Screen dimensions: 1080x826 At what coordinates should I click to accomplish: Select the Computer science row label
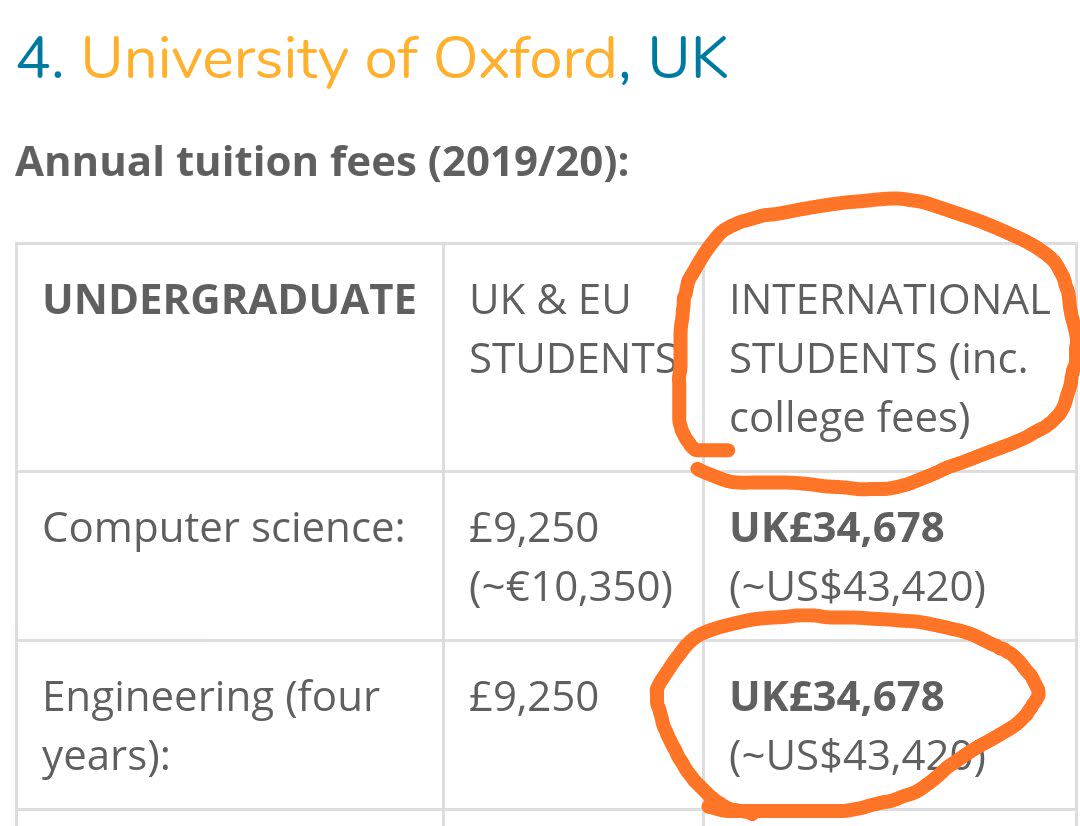point(224,528)
